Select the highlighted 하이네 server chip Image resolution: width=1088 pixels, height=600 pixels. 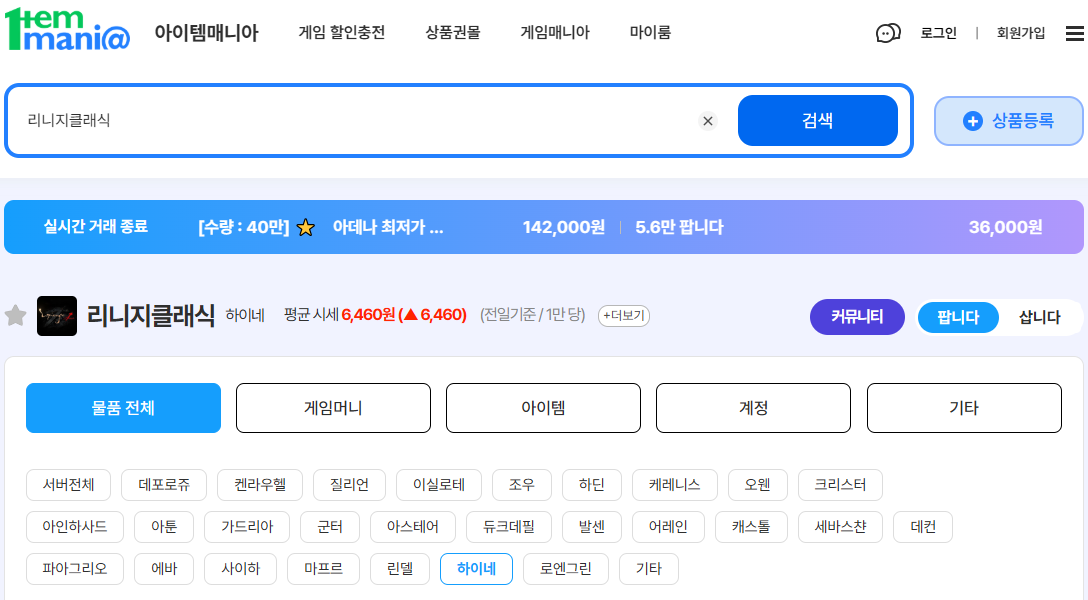[x=477, y=569]
